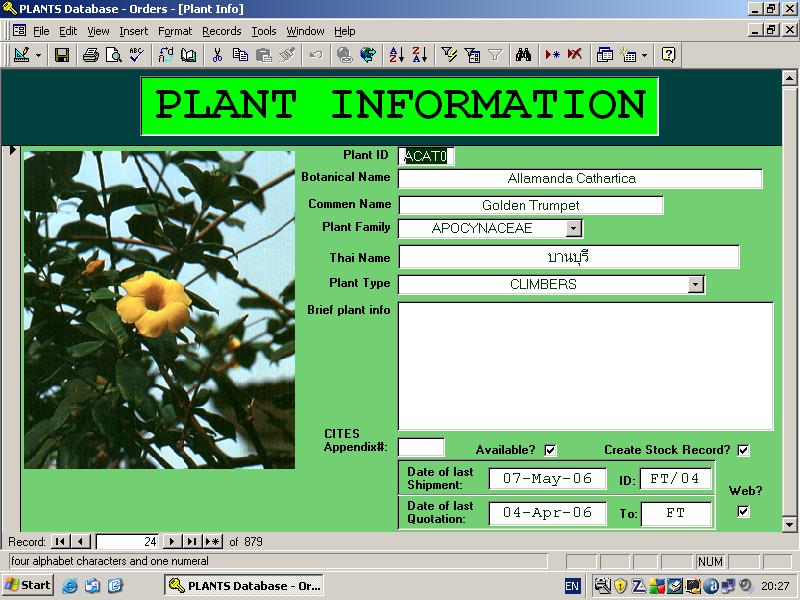
Task: Go to the last record
Action: (192, 541)
